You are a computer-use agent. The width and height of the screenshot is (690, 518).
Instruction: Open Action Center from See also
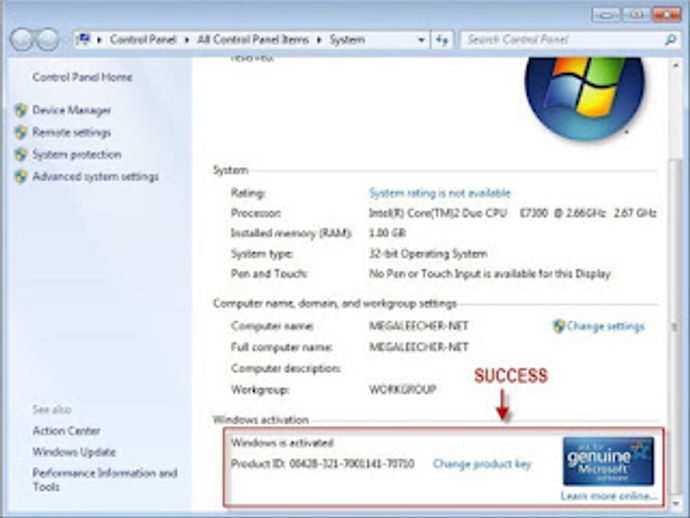tap(66, 431)
